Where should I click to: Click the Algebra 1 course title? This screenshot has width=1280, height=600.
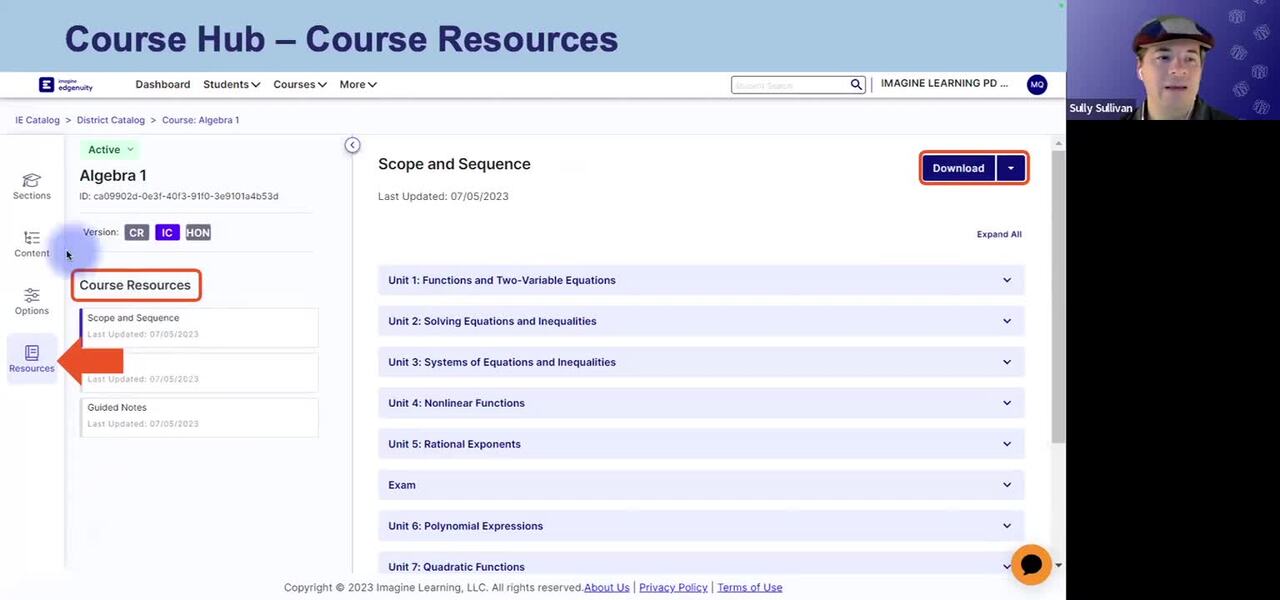113,176
